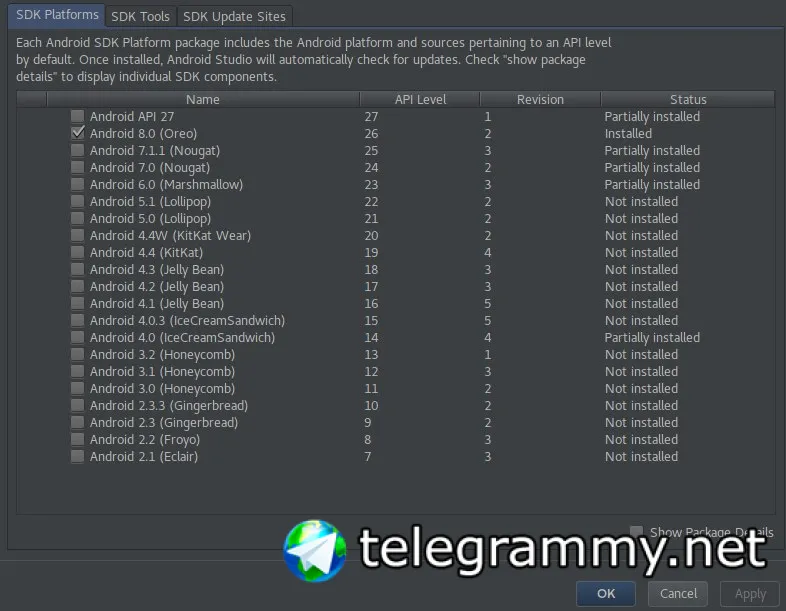This screenshot has height=611, width=786.
Task: Check the Android 2.1 (Eclair) checkbox
Action: [x=77, y=457]
